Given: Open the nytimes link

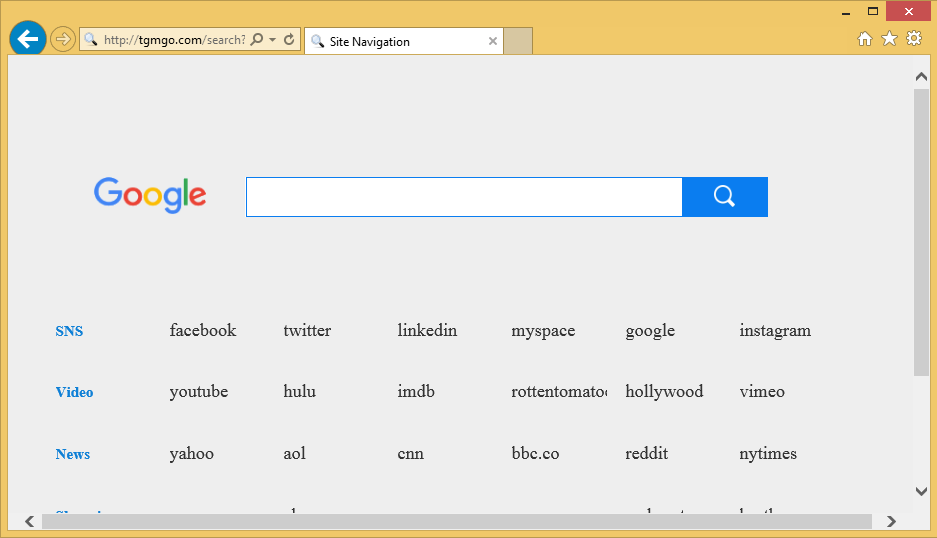Looking at the screenshot, I should click(x=768, y=454).
